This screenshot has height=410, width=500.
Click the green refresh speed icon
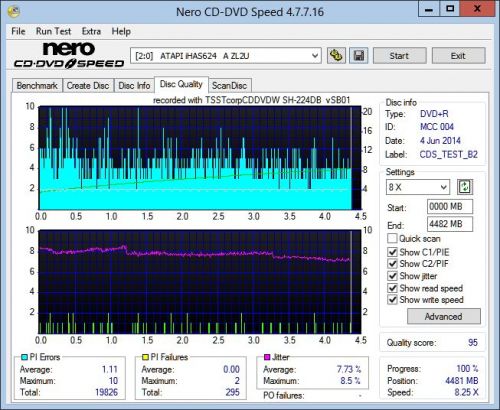point(465,187)
